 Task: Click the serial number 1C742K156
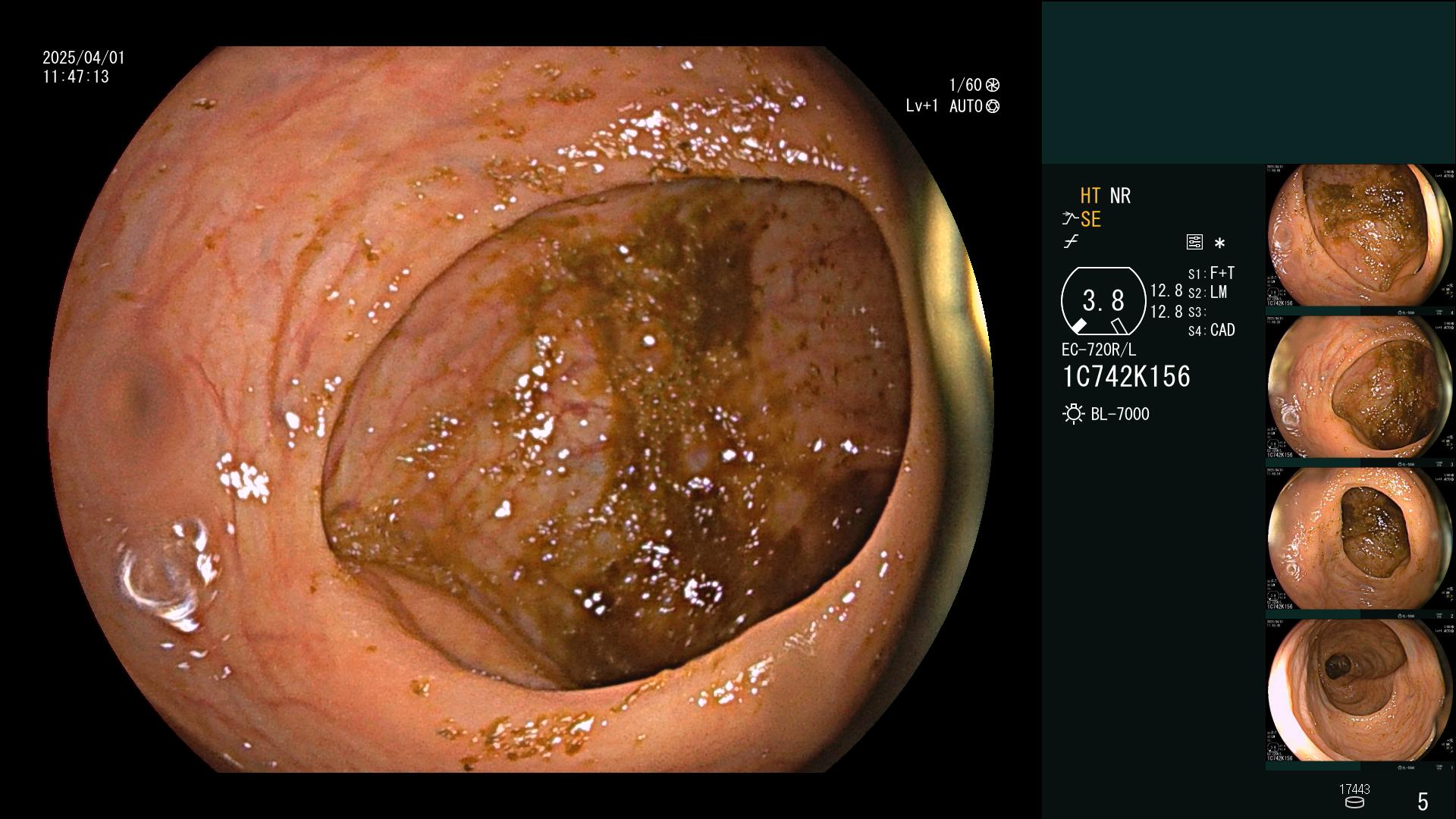click(x=1126, y=377)
